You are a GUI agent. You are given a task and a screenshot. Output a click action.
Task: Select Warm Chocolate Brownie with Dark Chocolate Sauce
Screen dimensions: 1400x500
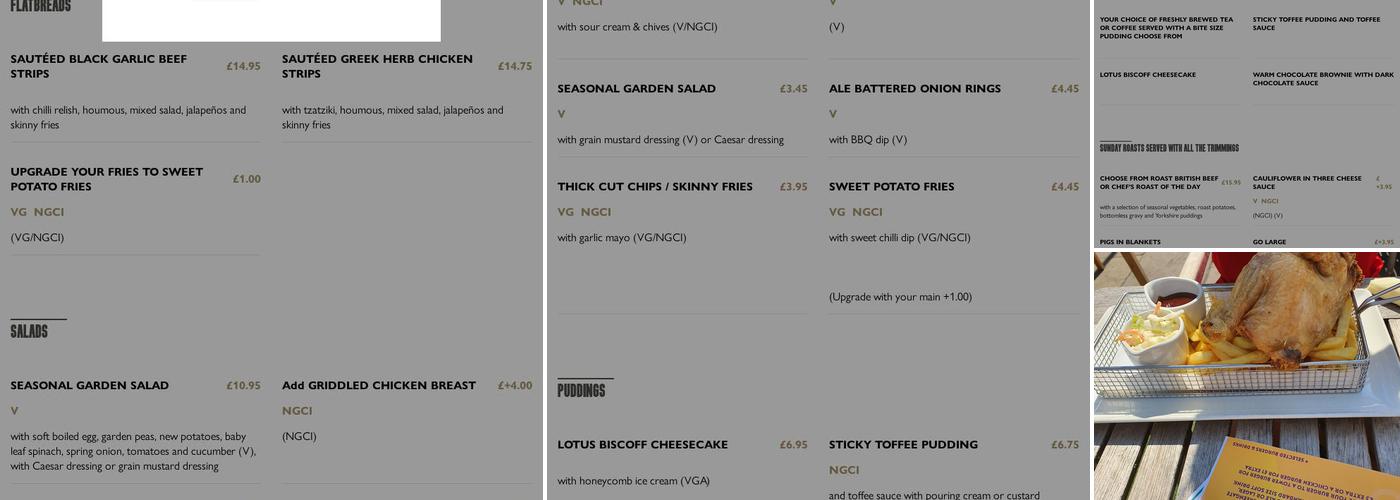coord(1322,79)
